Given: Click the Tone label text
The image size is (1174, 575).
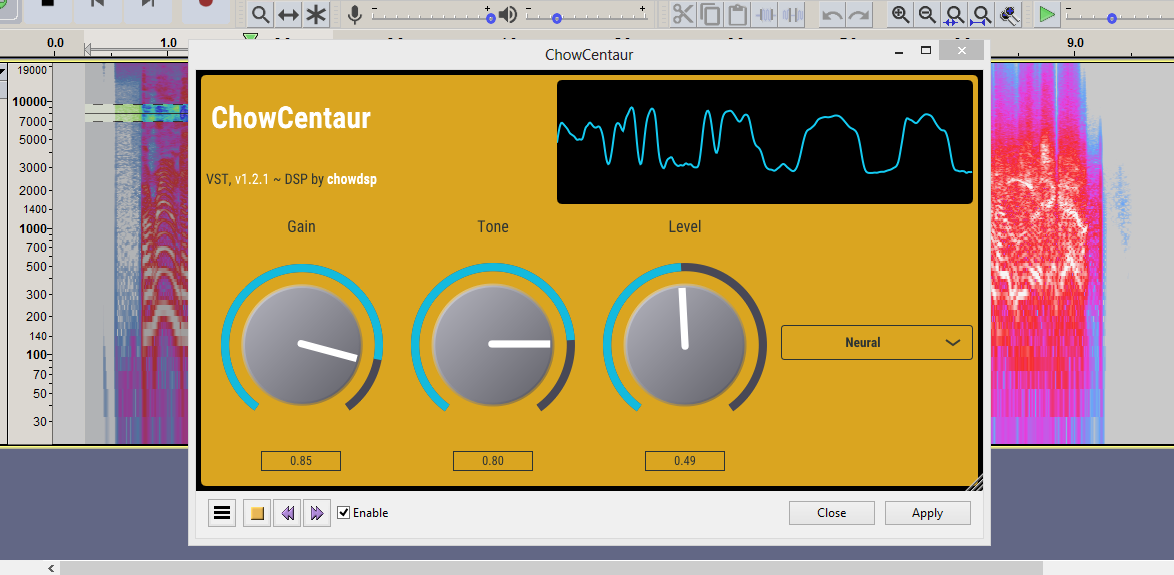Looking at the screenshot, I should click(493, 226).
